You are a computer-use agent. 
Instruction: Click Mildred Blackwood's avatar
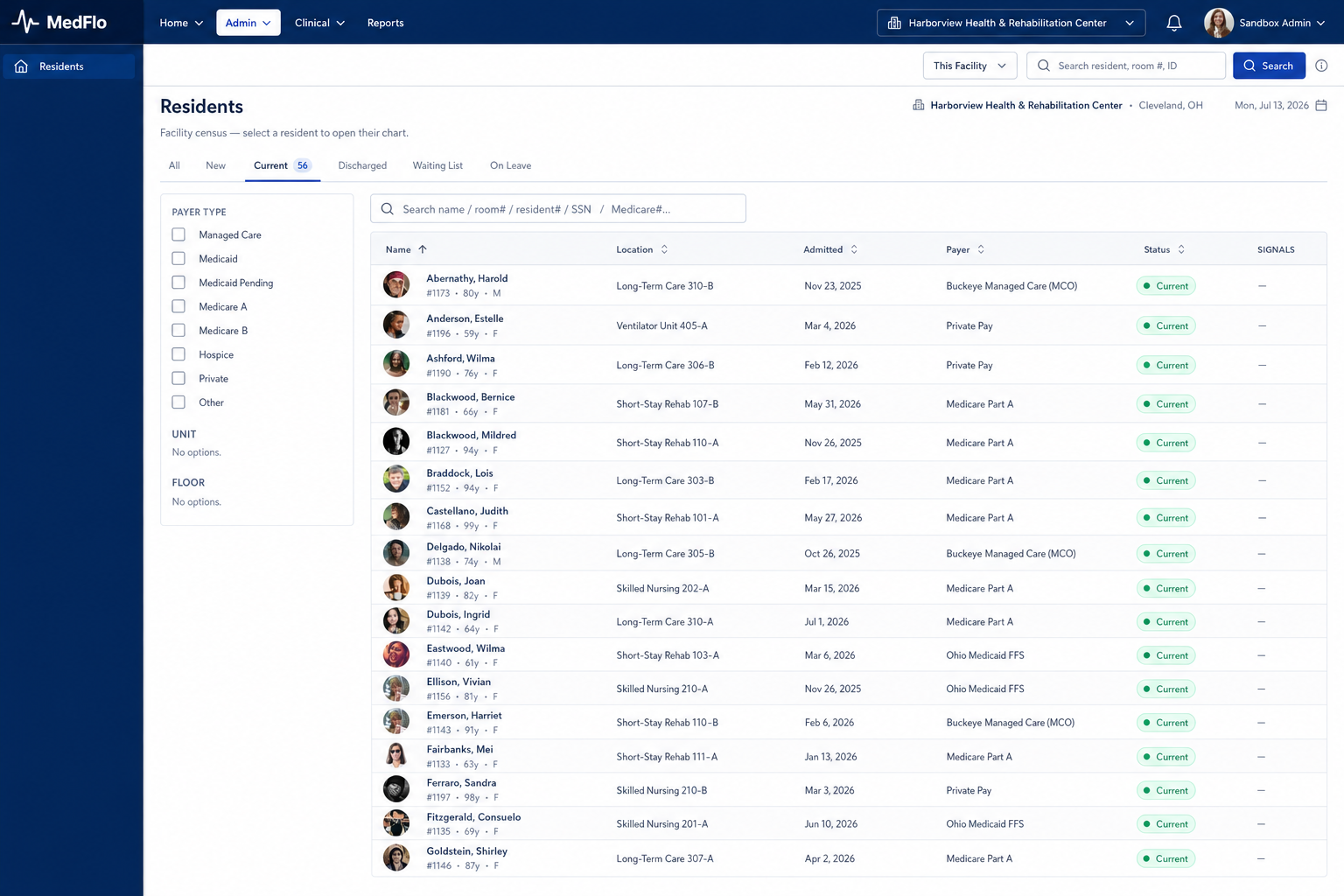click(x=396, y=442)
